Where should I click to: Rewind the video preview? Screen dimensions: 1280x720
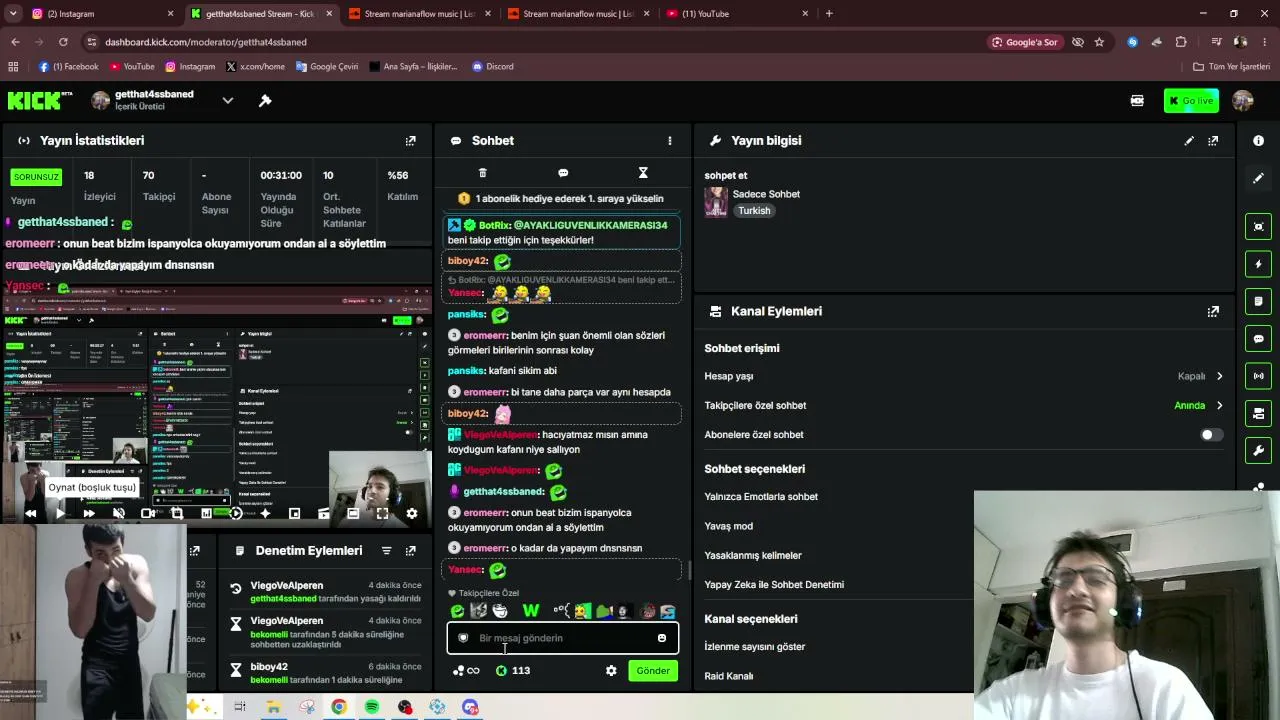[31, 513]
